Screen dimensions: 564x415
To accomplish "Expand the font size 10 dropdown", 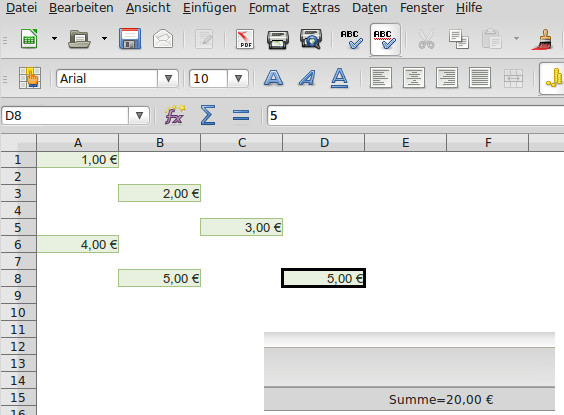I will [238, 78].
